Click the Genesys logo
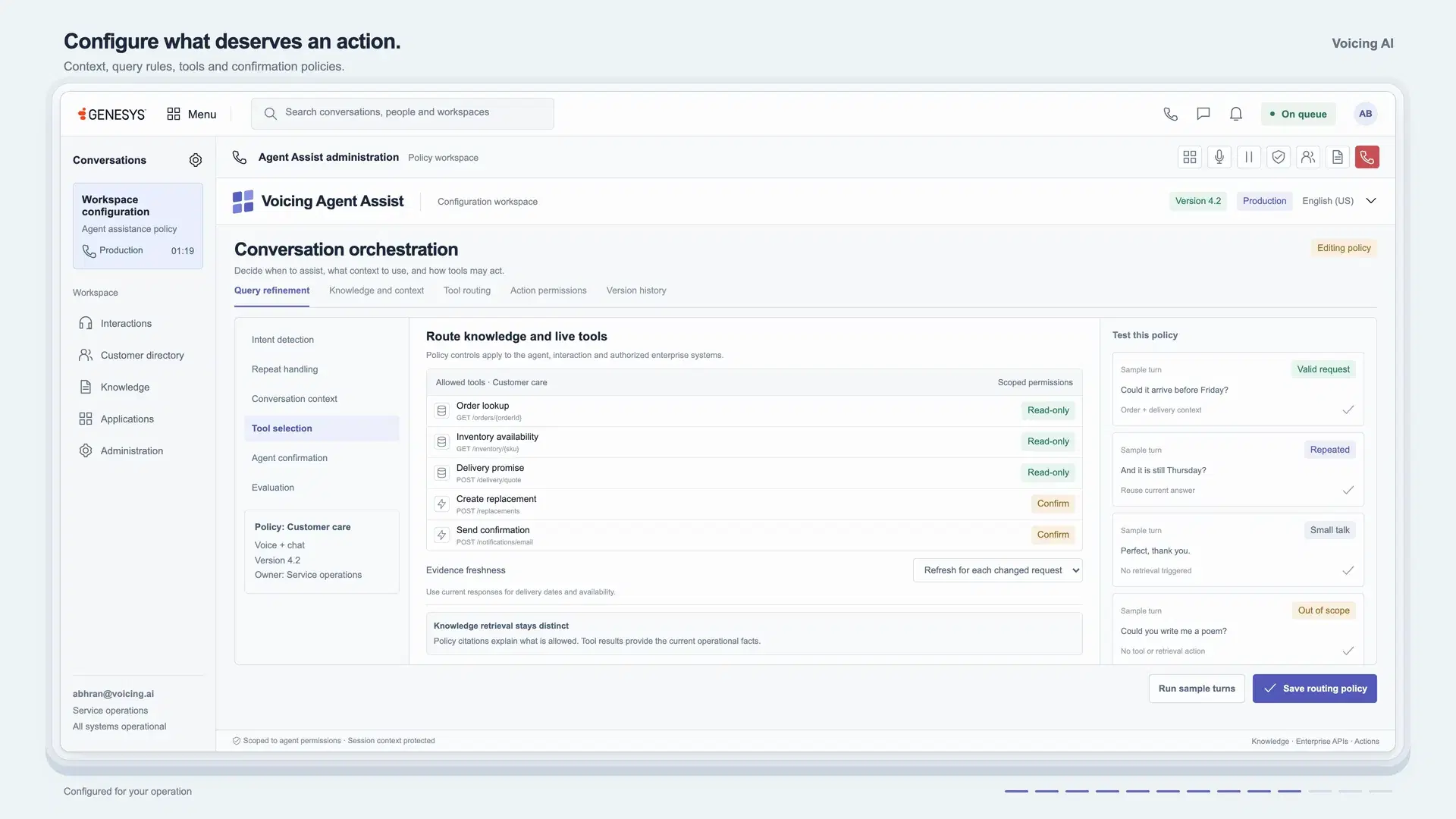The height and width of the screenshot is (819, 1456). [x=111, y=114]
